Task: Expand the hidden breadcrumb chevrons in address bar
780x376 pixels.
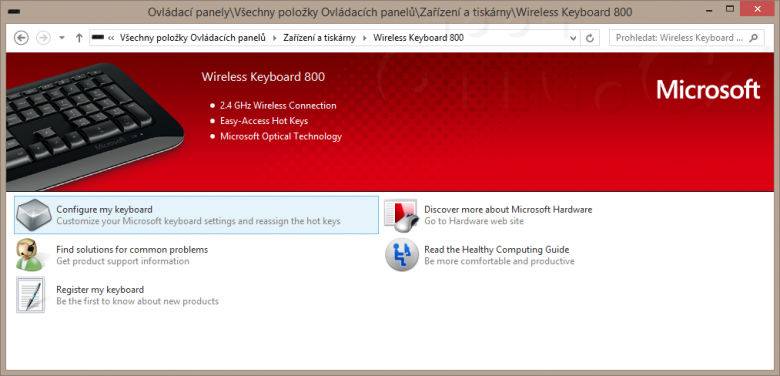Action: pyautogui.click(x=111, y=38)
